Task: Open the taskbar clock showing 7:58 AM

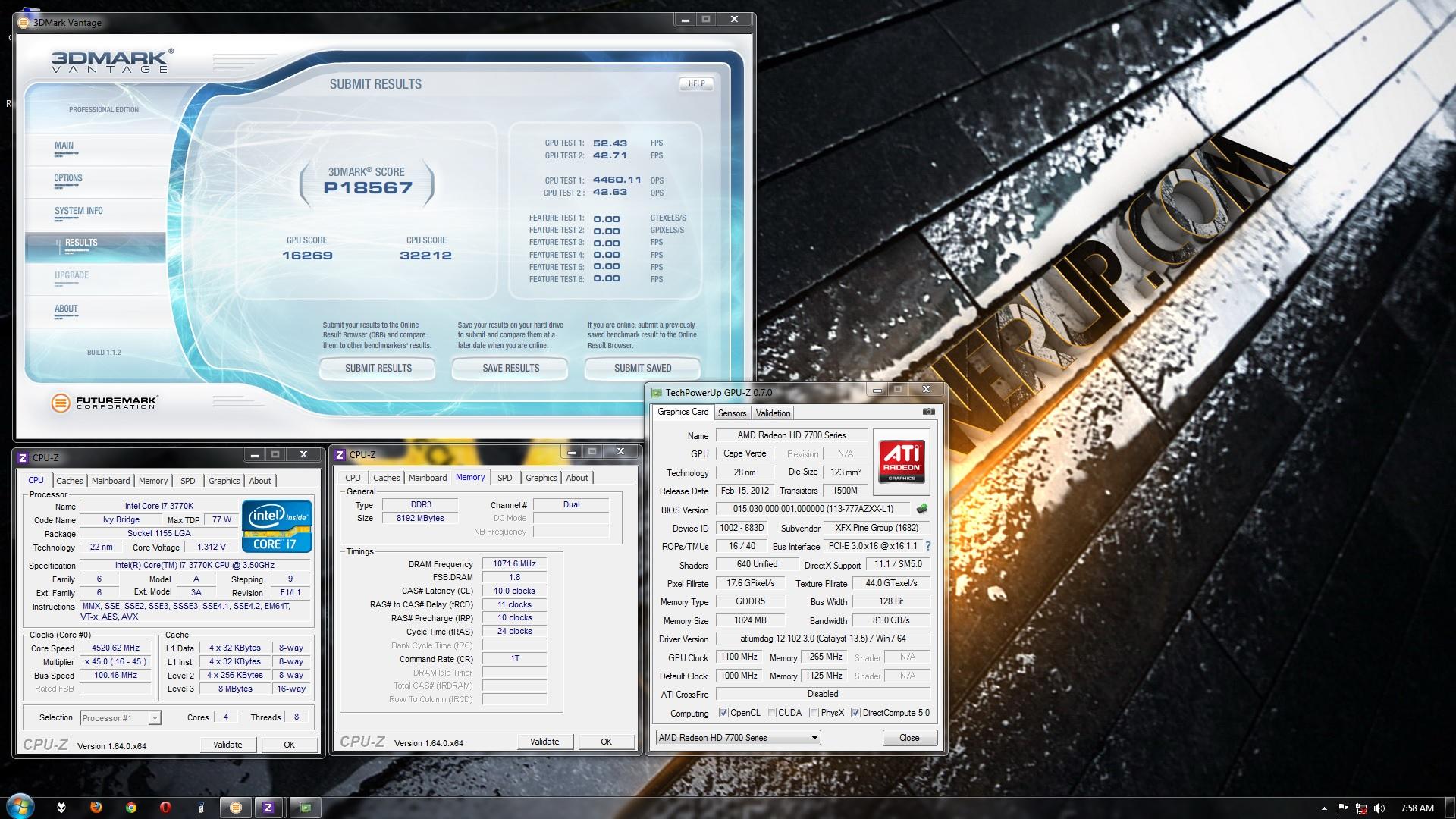Action: point(1417,808)
